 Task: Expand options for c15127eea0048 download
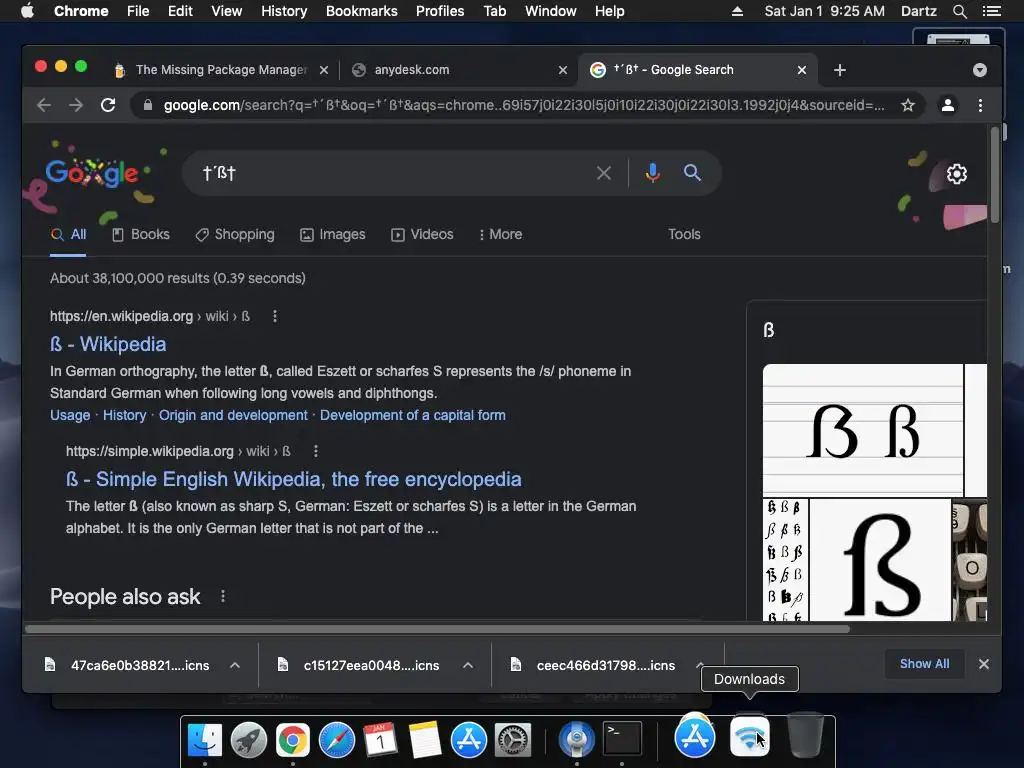coord(468,665)
